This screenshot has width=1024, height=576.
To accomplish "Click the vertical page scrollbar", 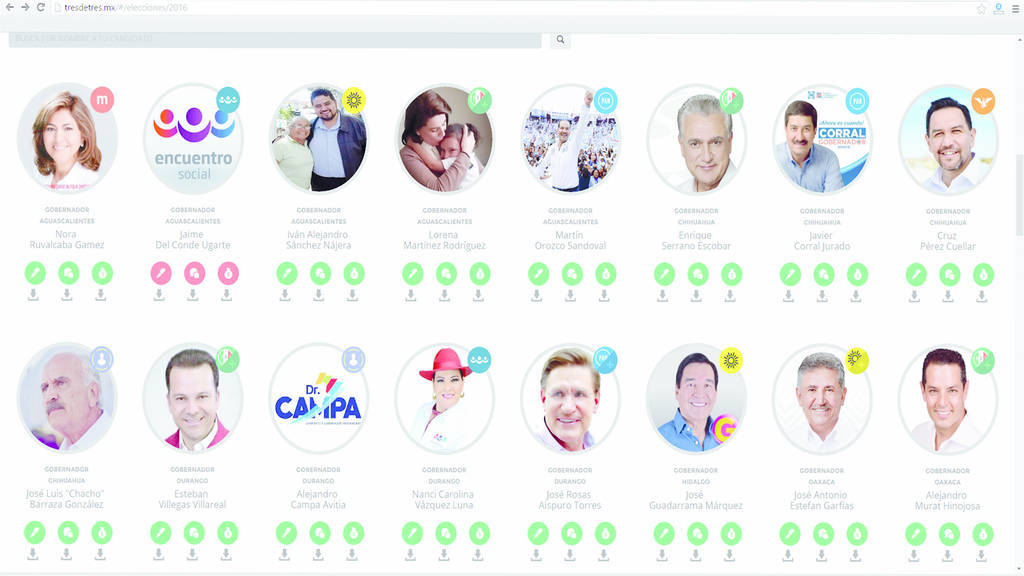I will tap(1019, 196).
